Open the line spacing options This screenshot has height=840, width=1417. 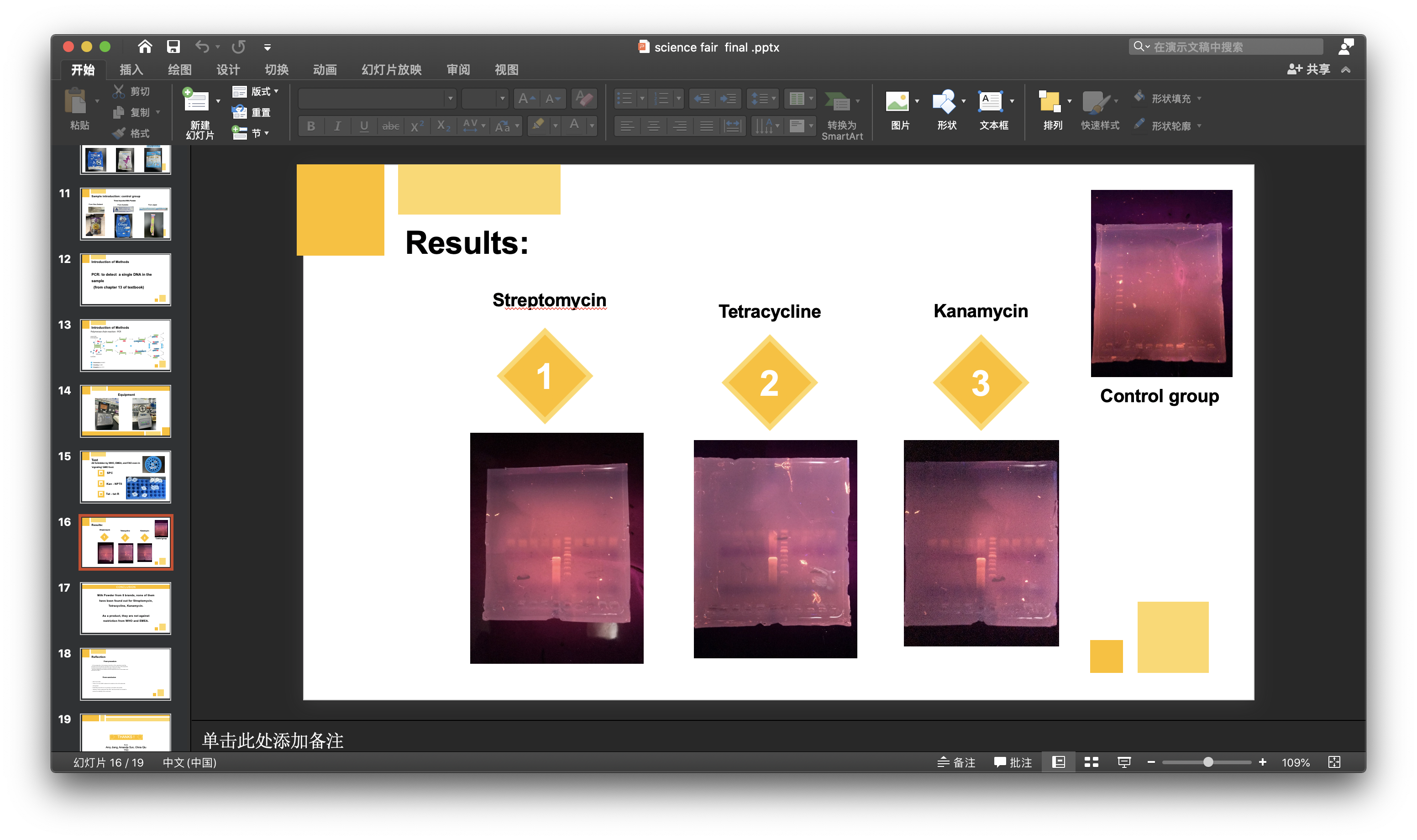click(x=763, y=99)
